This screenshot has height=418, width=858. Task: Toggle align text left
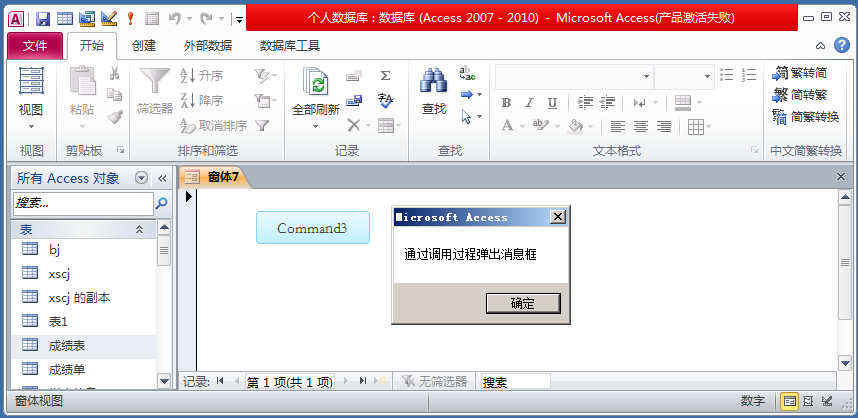coord(618,127)
